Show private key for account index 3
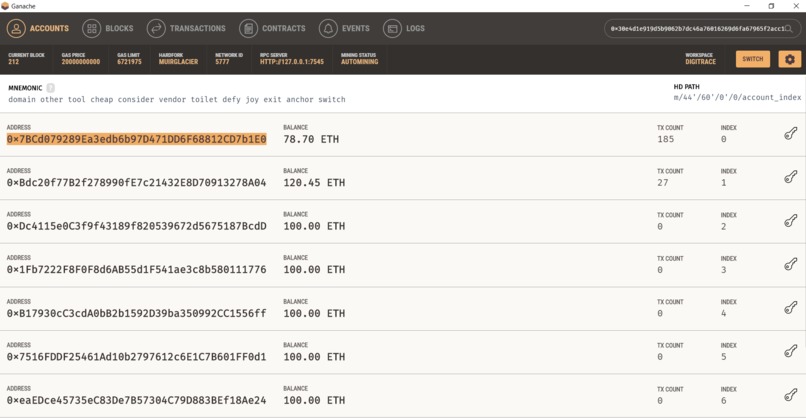This screenshot has height=418, width=806. pyautogui.click(x=791, y=264)
